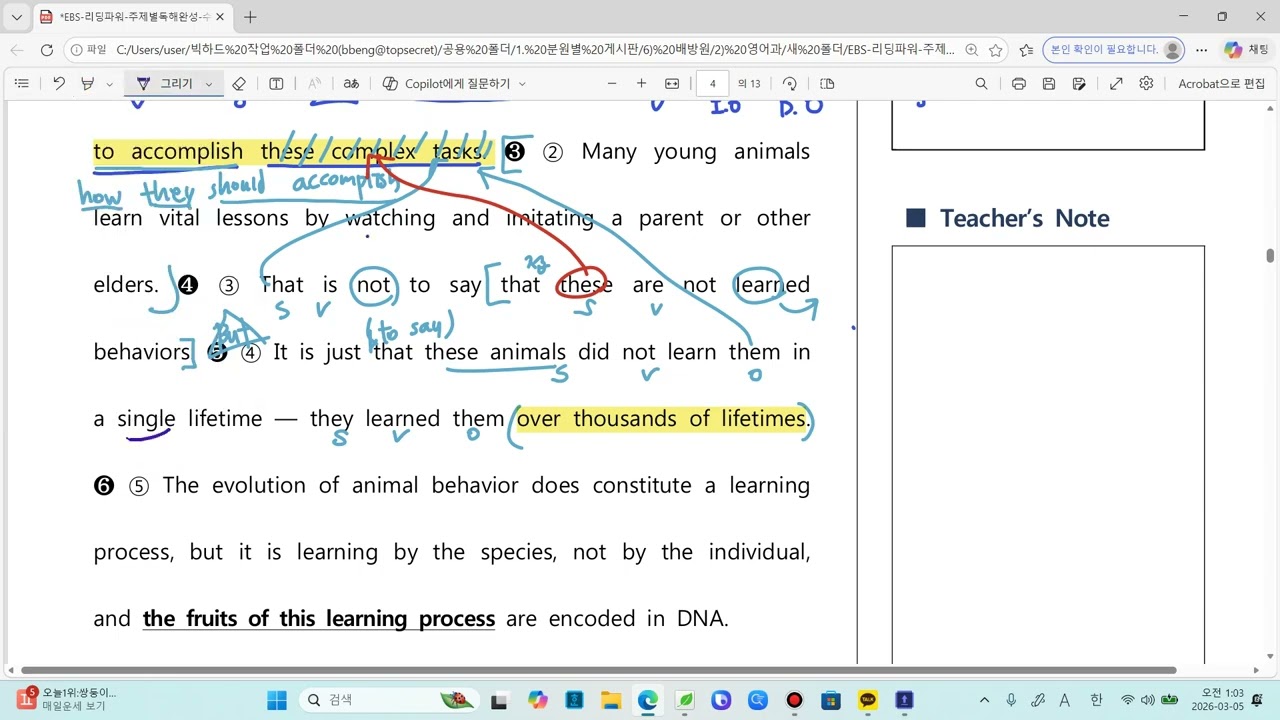
Task: Click the horizontal scrollbar of PDF
Action: (x=598, y=670)
